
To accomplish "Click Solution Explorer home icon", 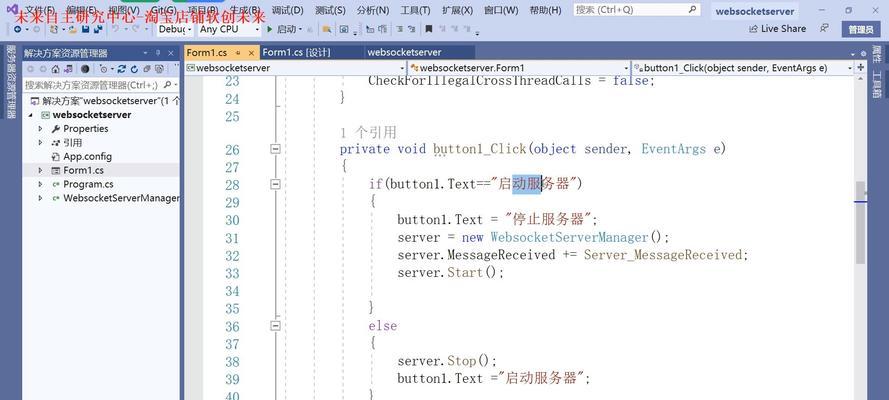I will point(56,69).
